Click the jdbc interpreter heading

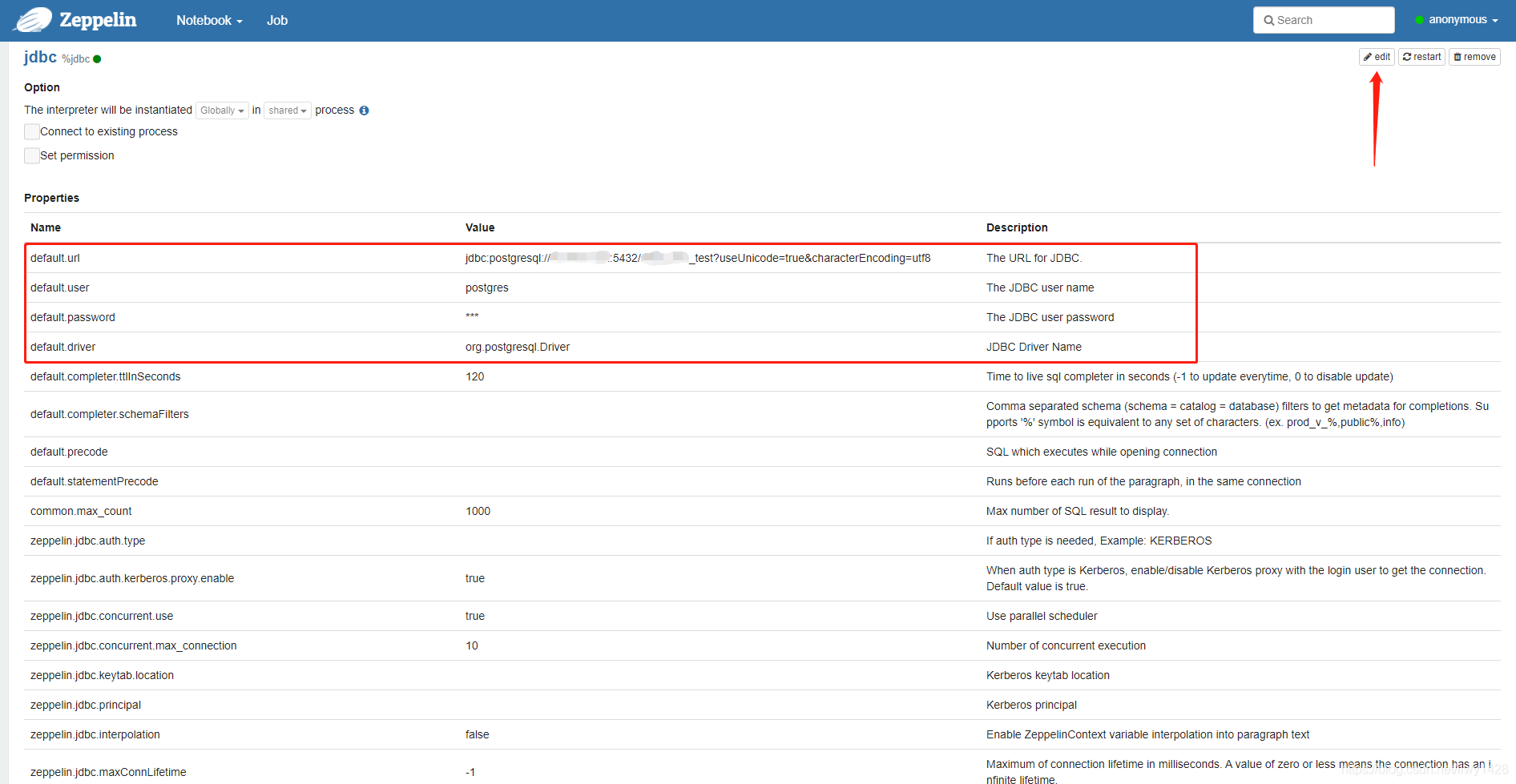pyautogui.click(x=40, y=57)
